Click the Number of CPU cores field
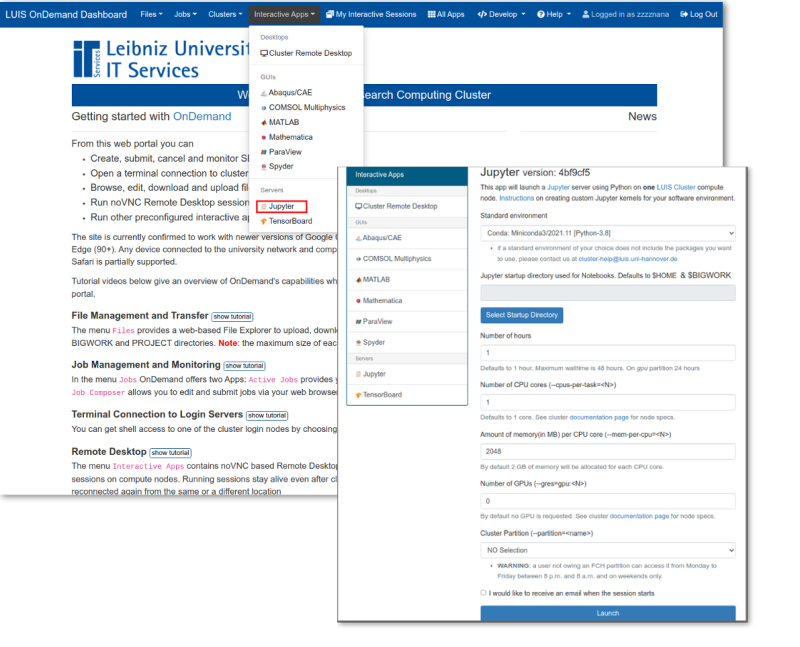 coord(608,402)
